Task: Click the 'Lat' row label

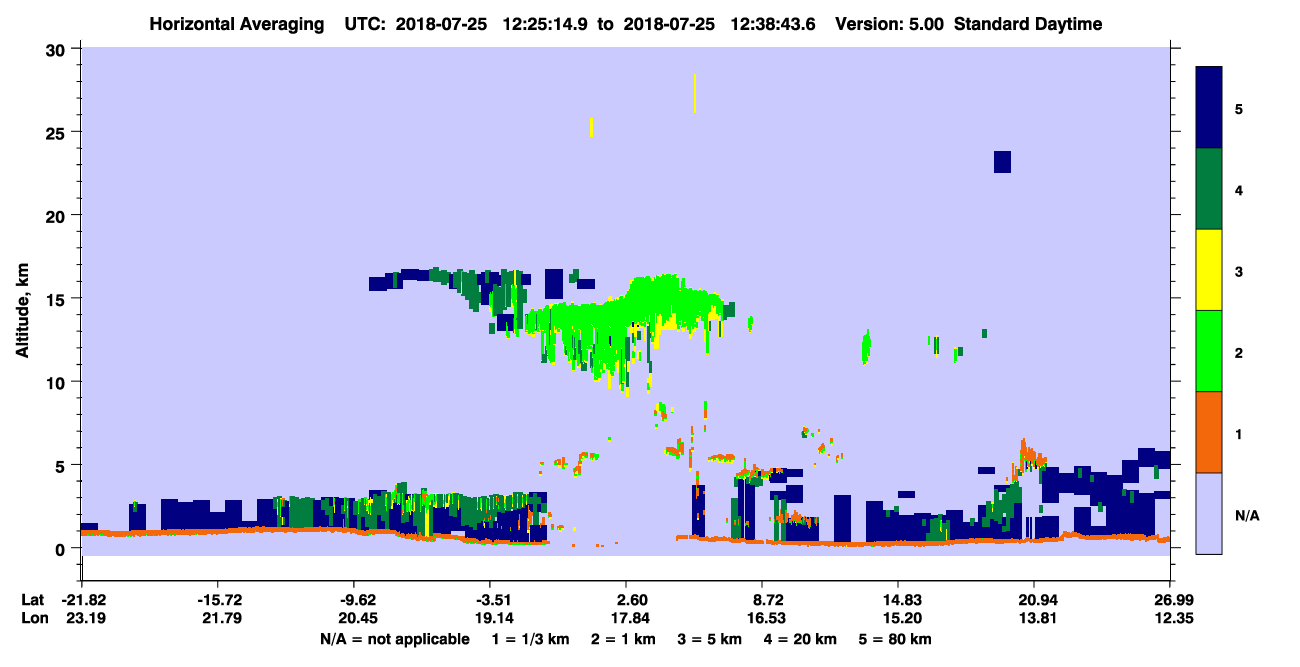Action: click(x=32, y=600)
